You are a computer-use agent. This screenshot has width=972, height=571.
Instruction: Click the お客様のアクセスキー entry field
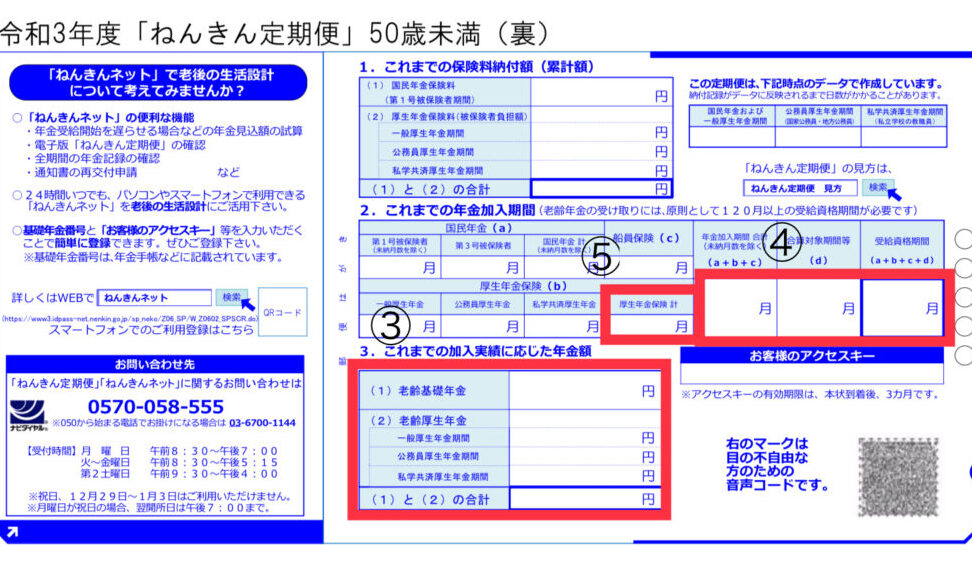click(812, 375)
